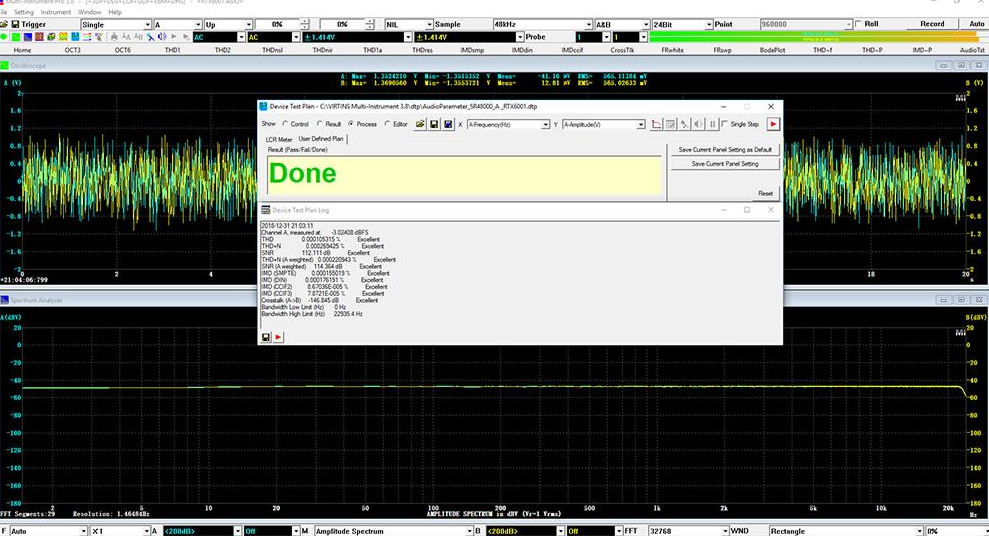Screen dimensions: 989x536
Task: Click the red run arrow in Device Test Plan
Action: click(x=773, y=124)
